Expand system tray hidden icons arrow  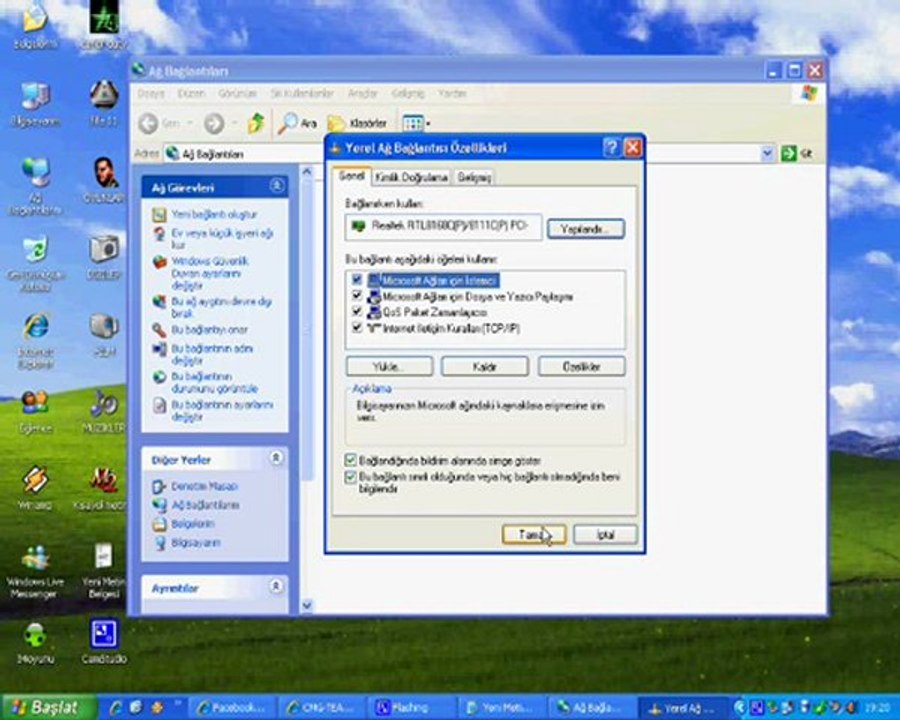coord(740,707)
